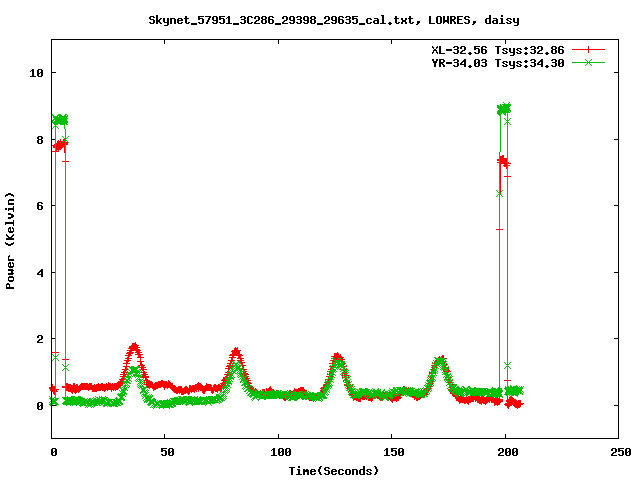Click the green line sample in the legend
Screen dimensions: 640x480
589,62
